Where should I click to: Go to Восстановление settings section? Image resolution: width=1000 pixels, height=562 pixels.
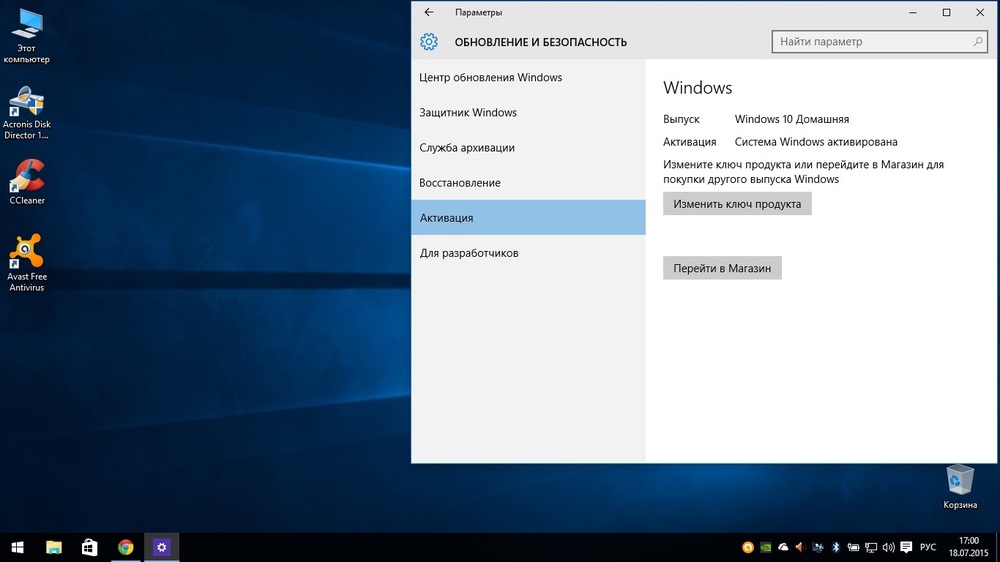tap(460, 183)
